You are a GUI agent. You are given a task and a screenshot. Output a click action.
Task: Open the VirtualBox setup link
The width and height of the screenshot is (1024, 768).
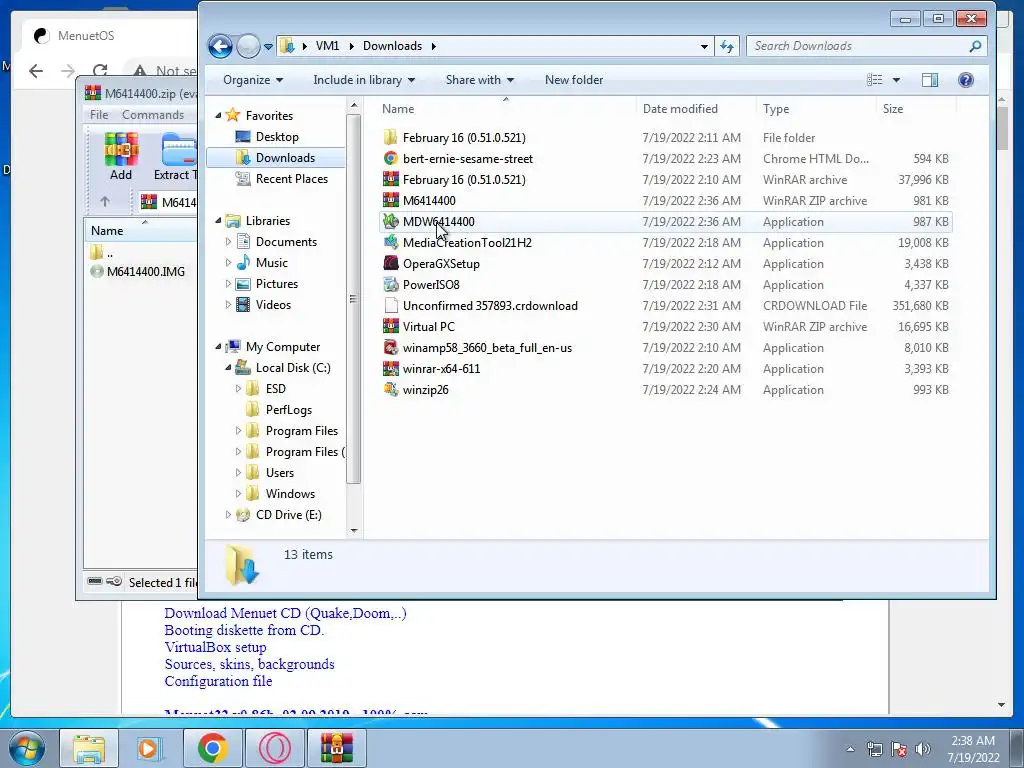click(x=216, y=647)
